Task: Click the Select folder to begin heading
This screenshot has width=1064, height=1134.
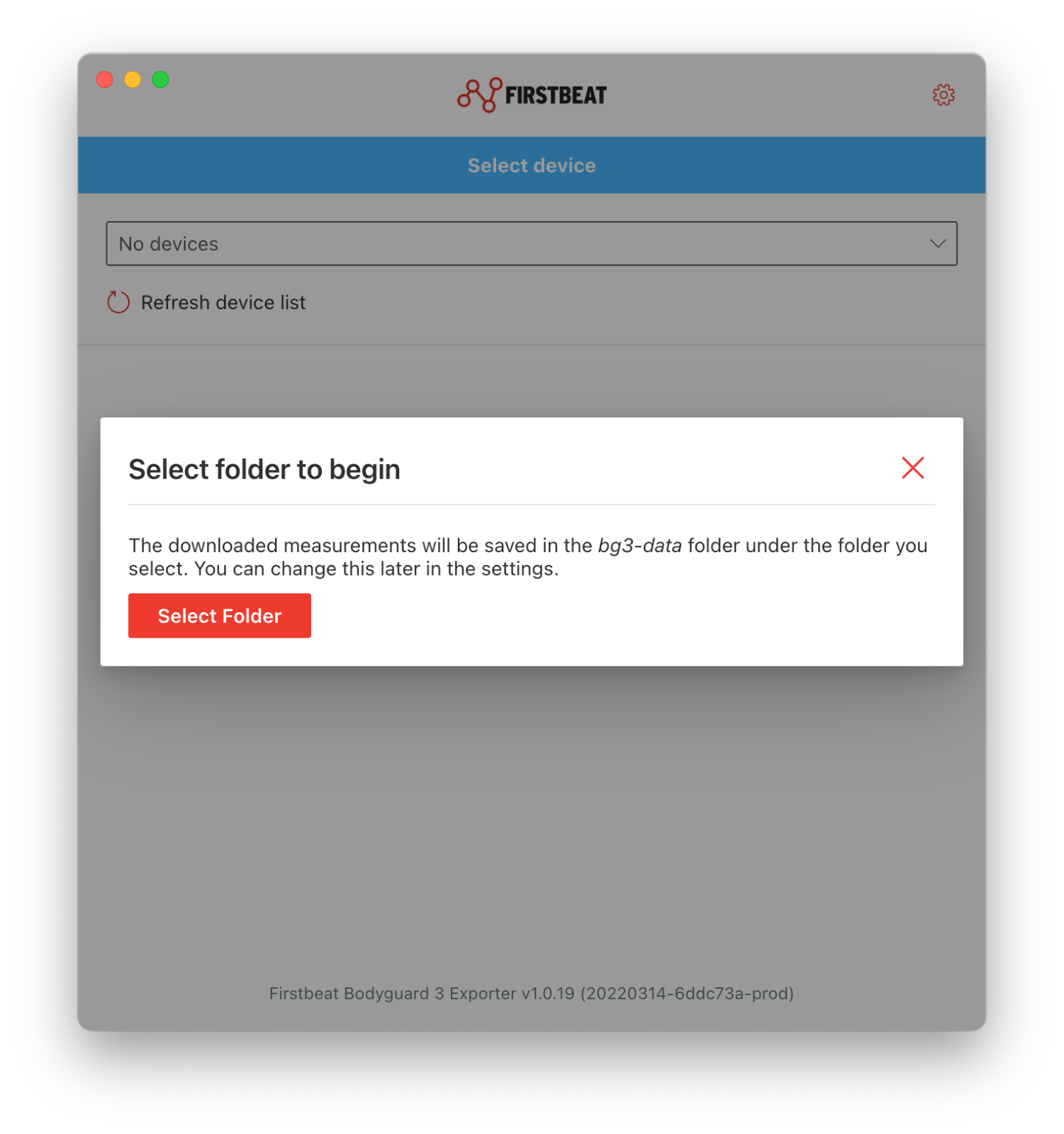Action: pyautogui.click(x=264, y=469)
